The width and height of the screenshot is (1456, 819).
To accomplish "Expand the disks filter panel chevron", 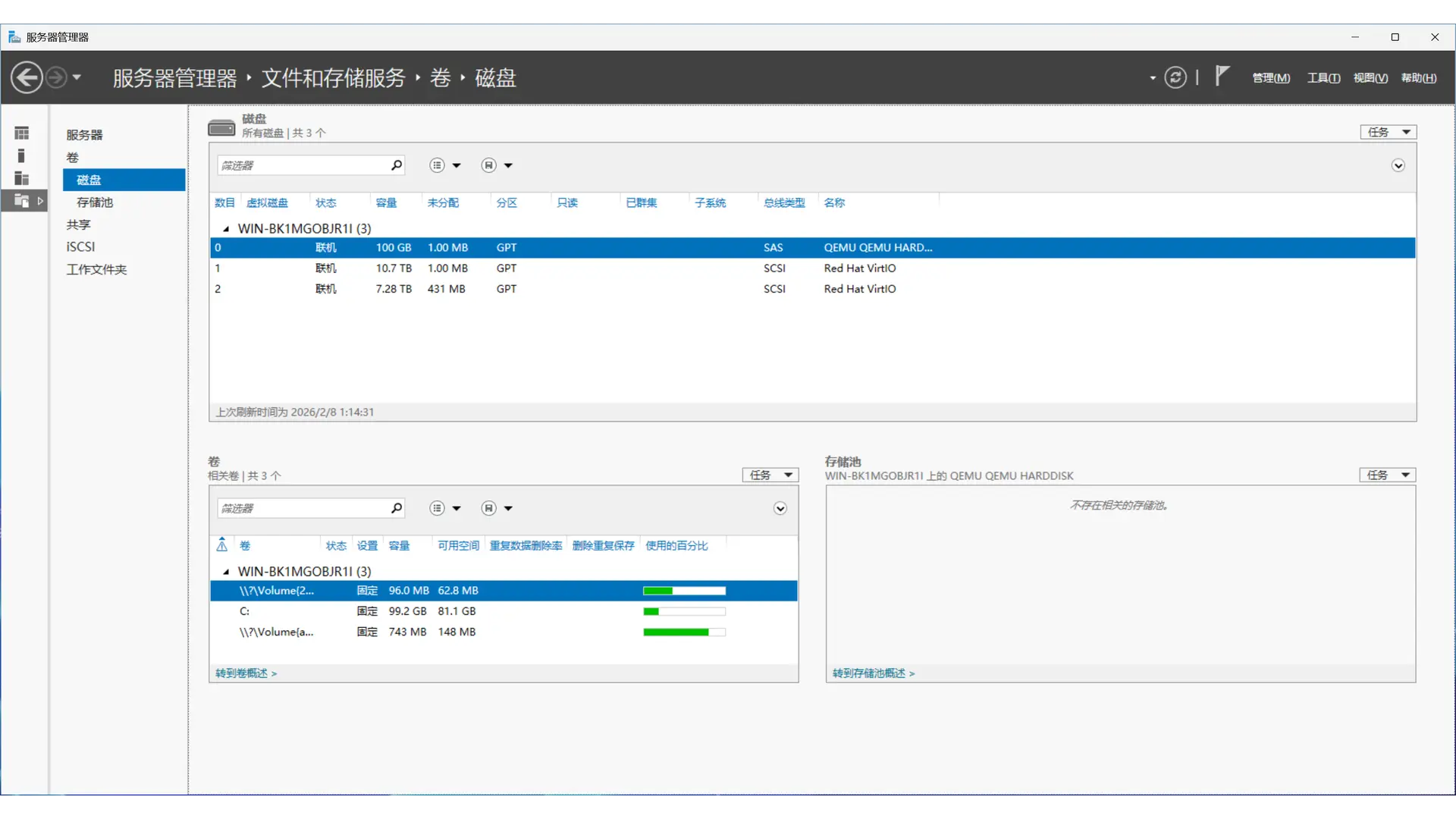I will [x=1398, y=165].
